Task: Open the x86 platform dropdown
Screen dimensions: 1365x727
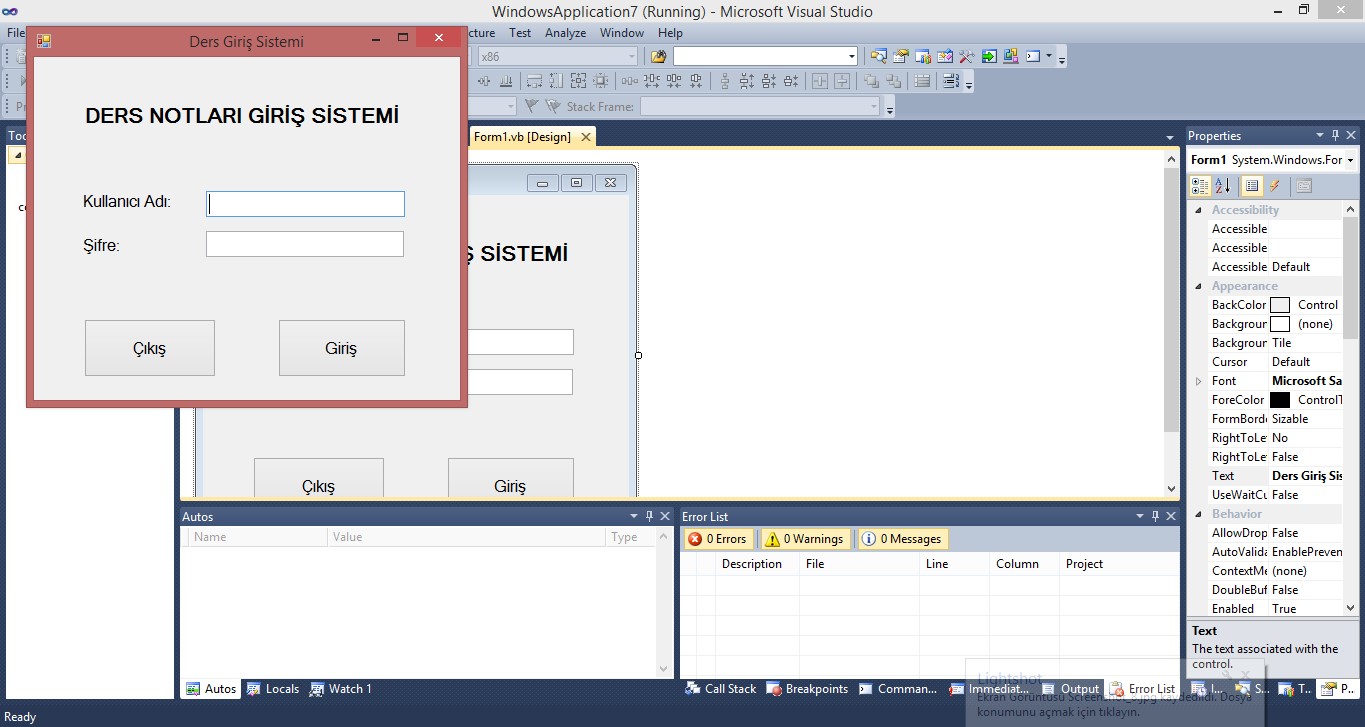Action: 632,56
